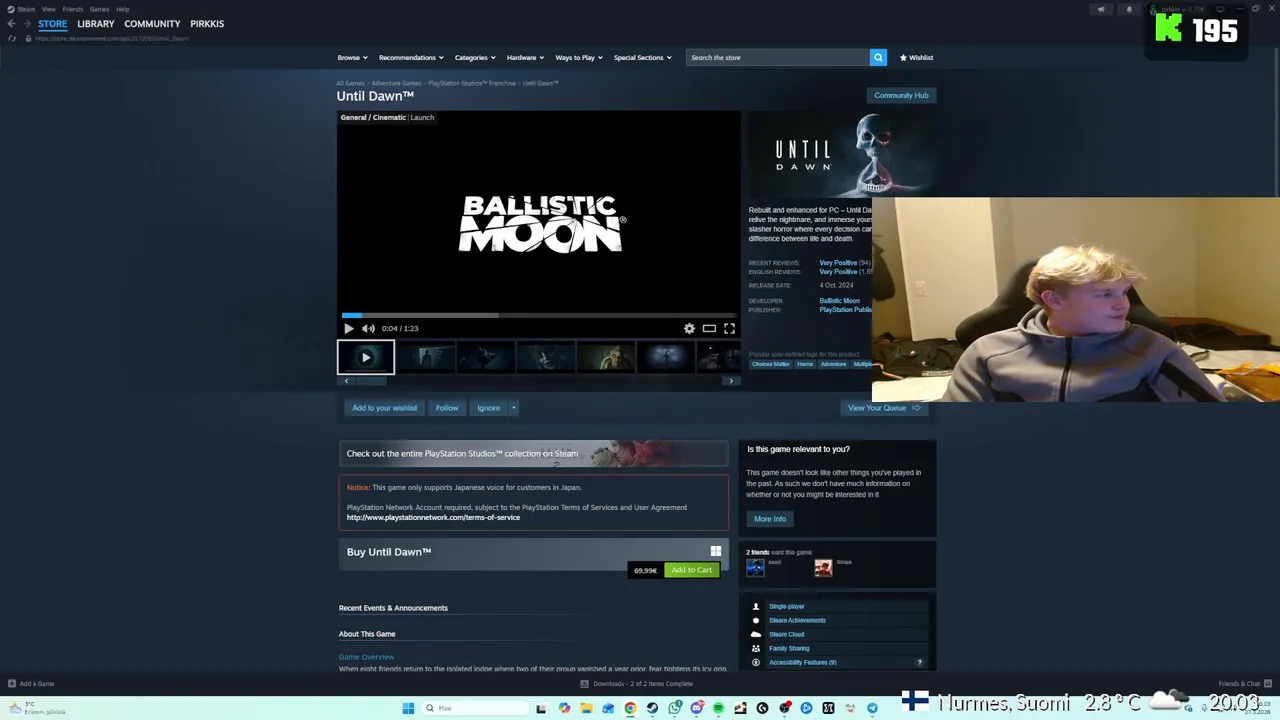
Task: Open Accessibility Features (9) link
Action: point(803,662)
